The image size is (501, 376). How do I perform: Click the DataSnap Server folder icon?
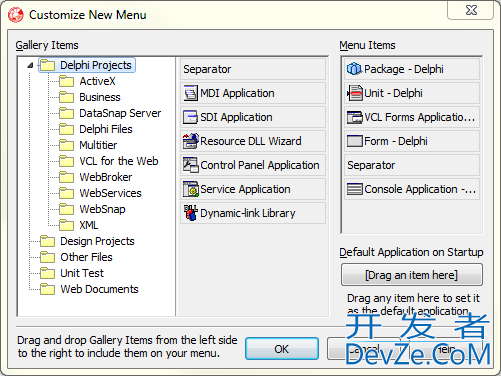click(x=66, y=113)
